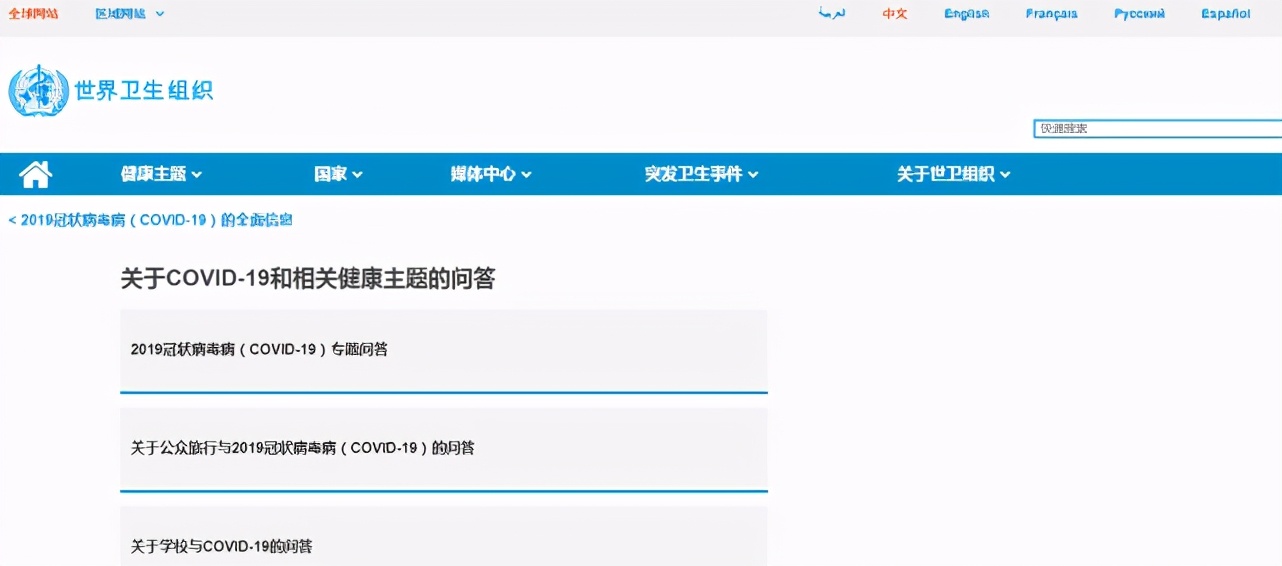Open 2019冠状病毒病（COVID-19）专题问答
The width and height of the screenshot is (1282, 566).
[444, 350]
